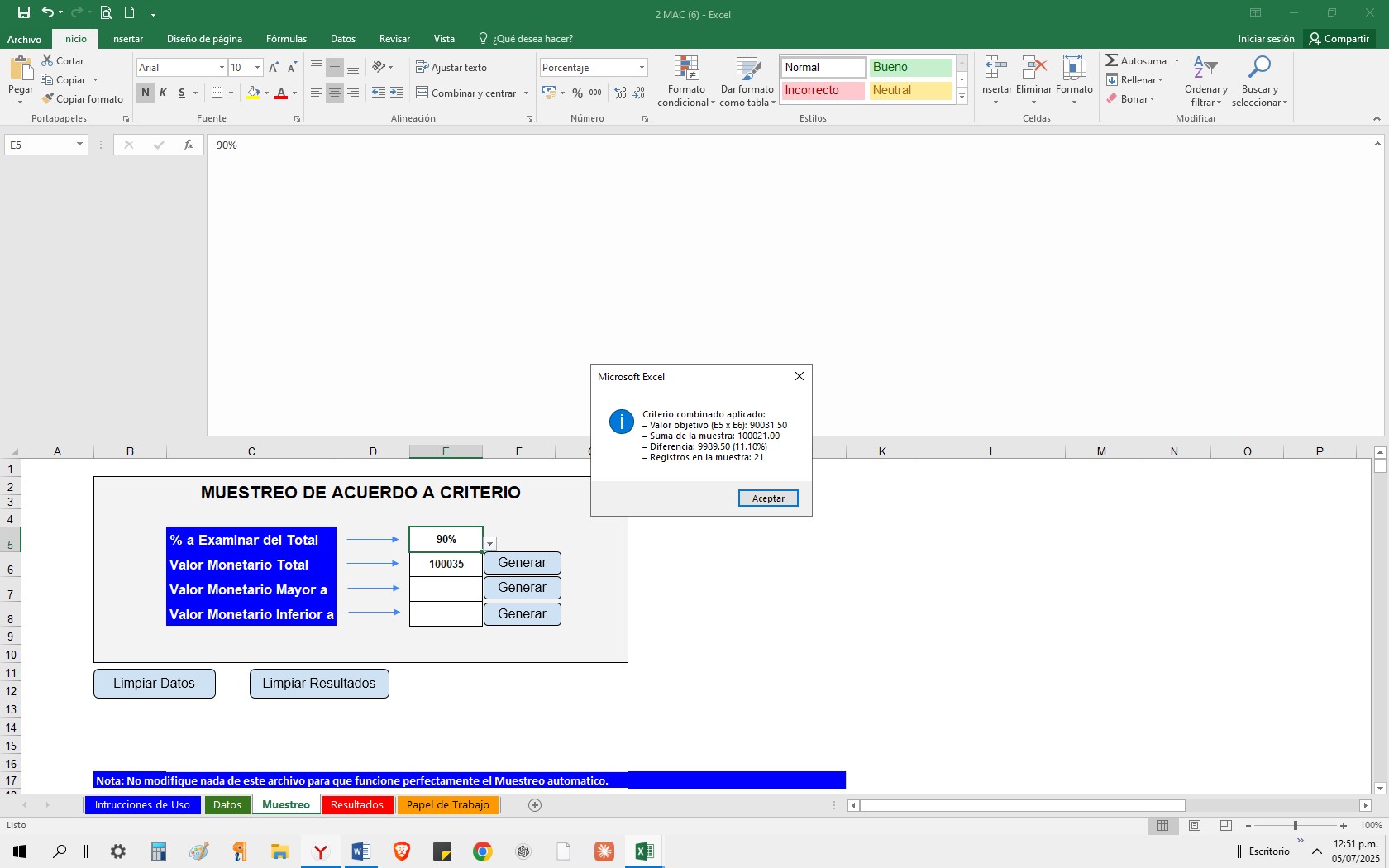Screen dimensions: 1389x868
Task: Open Conditional Formatting icon
Action: pos(686,69)
